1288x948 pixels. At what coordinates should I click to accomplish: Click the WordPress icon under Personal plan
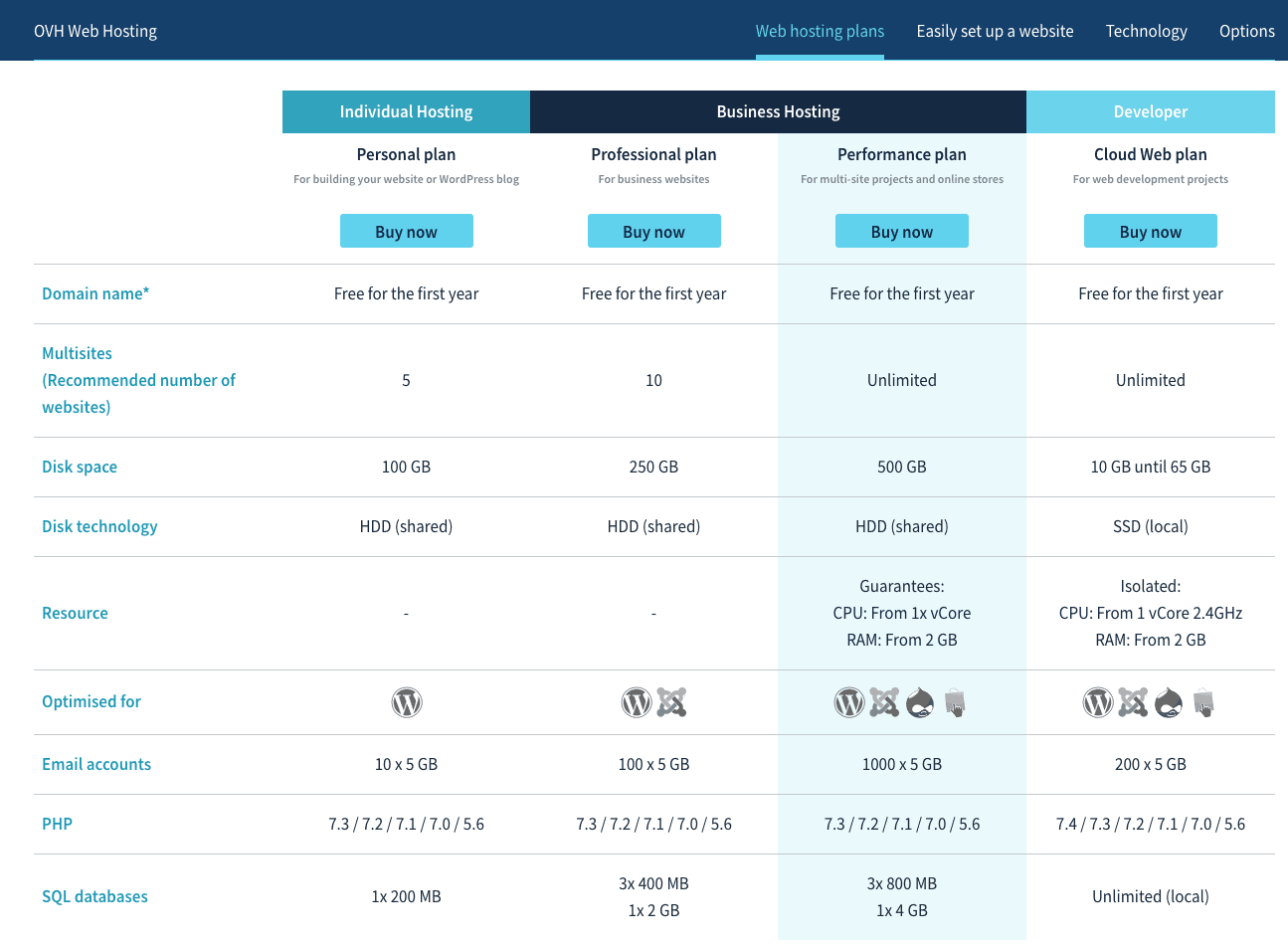pos(407,702)
